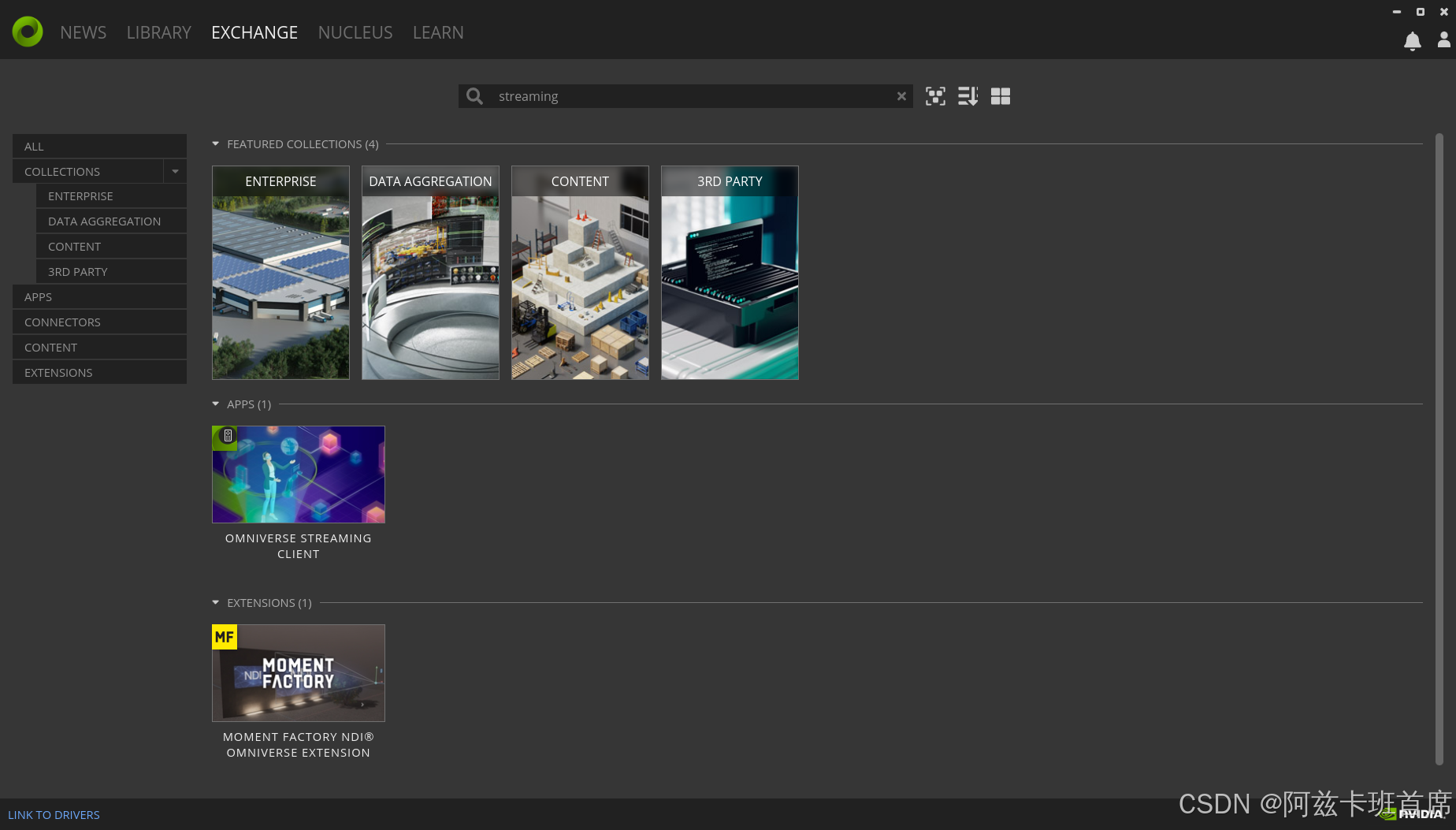This screenshot has width=1456, height=830.
Task: Select Connectors in the sidebar
Action: pos(62,322)
